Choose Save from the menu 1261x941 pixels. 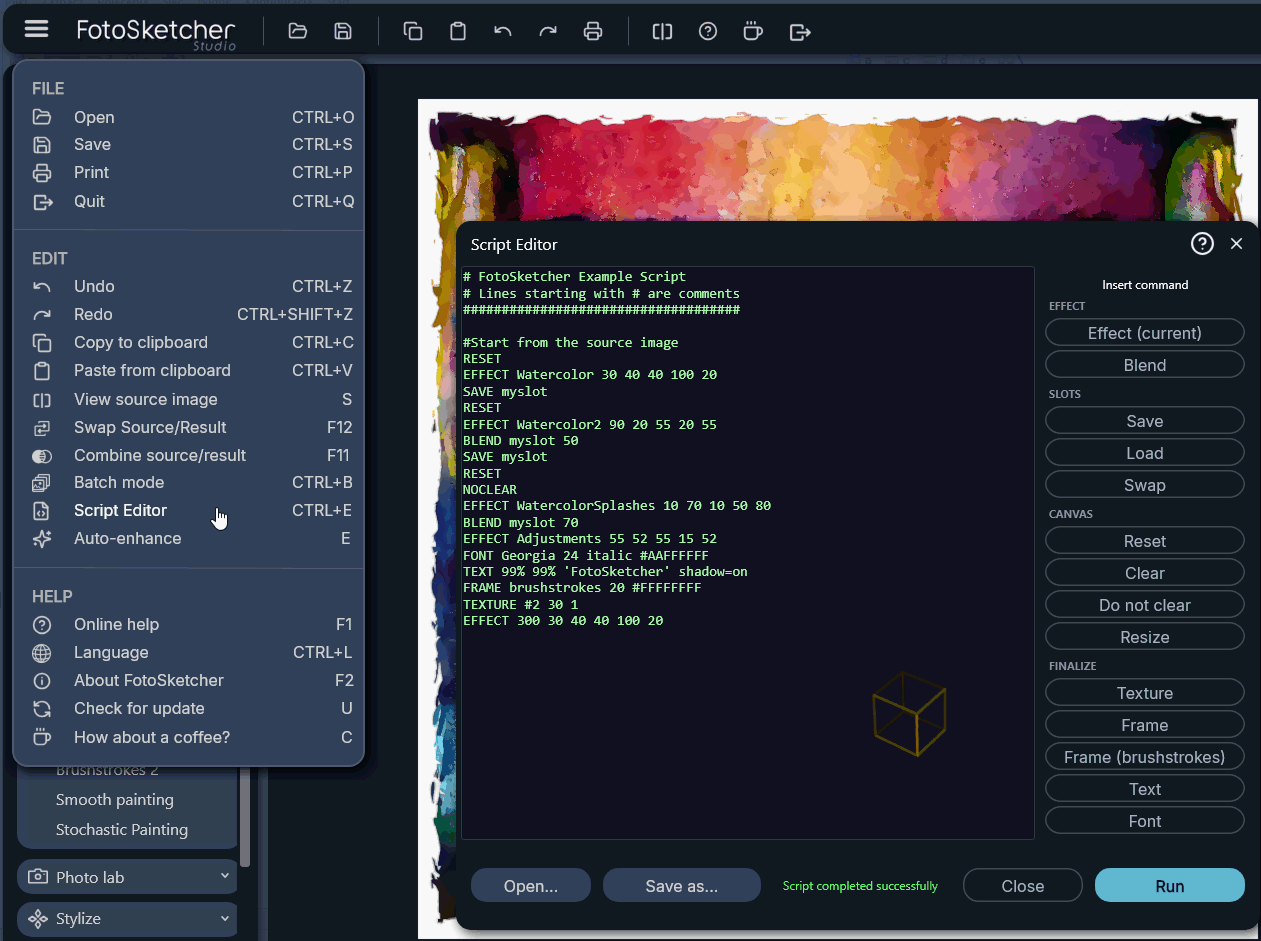point(188,145)
